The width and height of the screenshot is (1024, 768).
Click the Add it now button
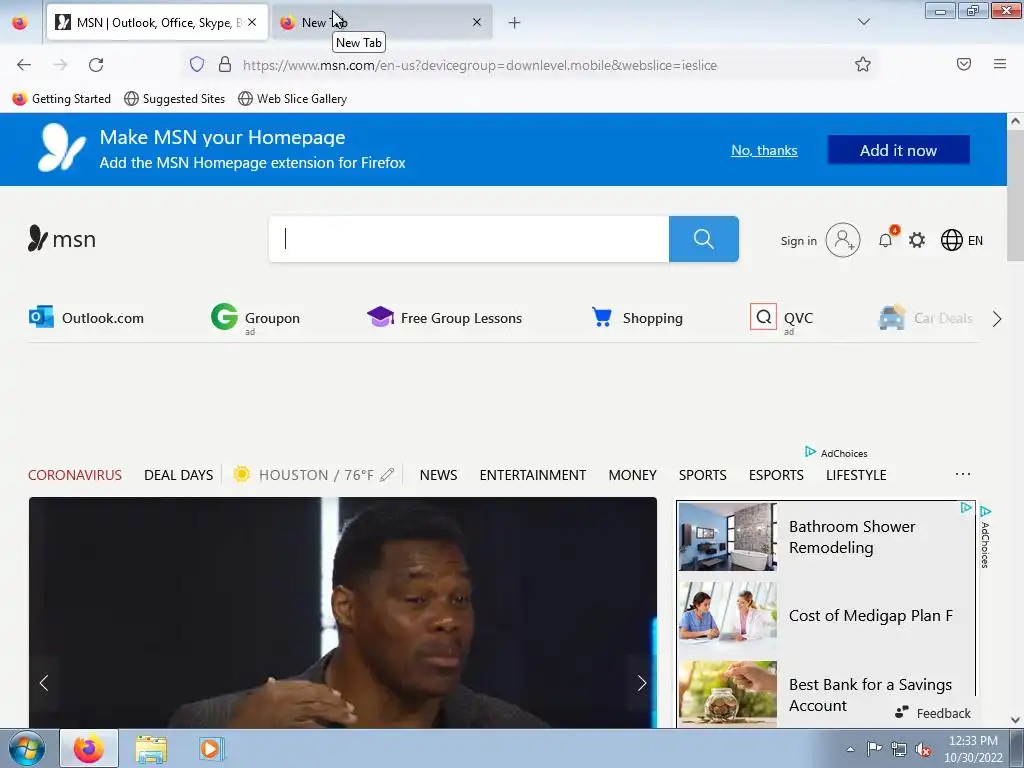click(899, 150)
